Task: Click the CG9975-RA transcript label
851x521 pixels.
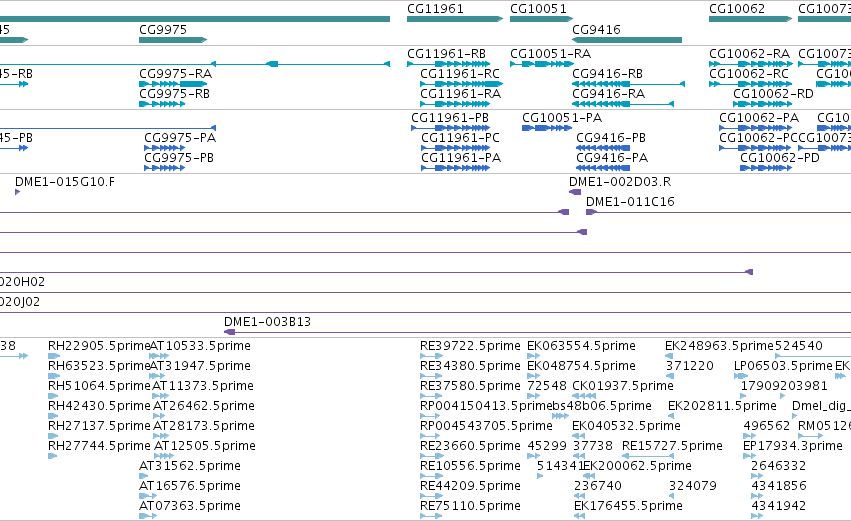Action: pyautogui.click(x=175, y=74)
